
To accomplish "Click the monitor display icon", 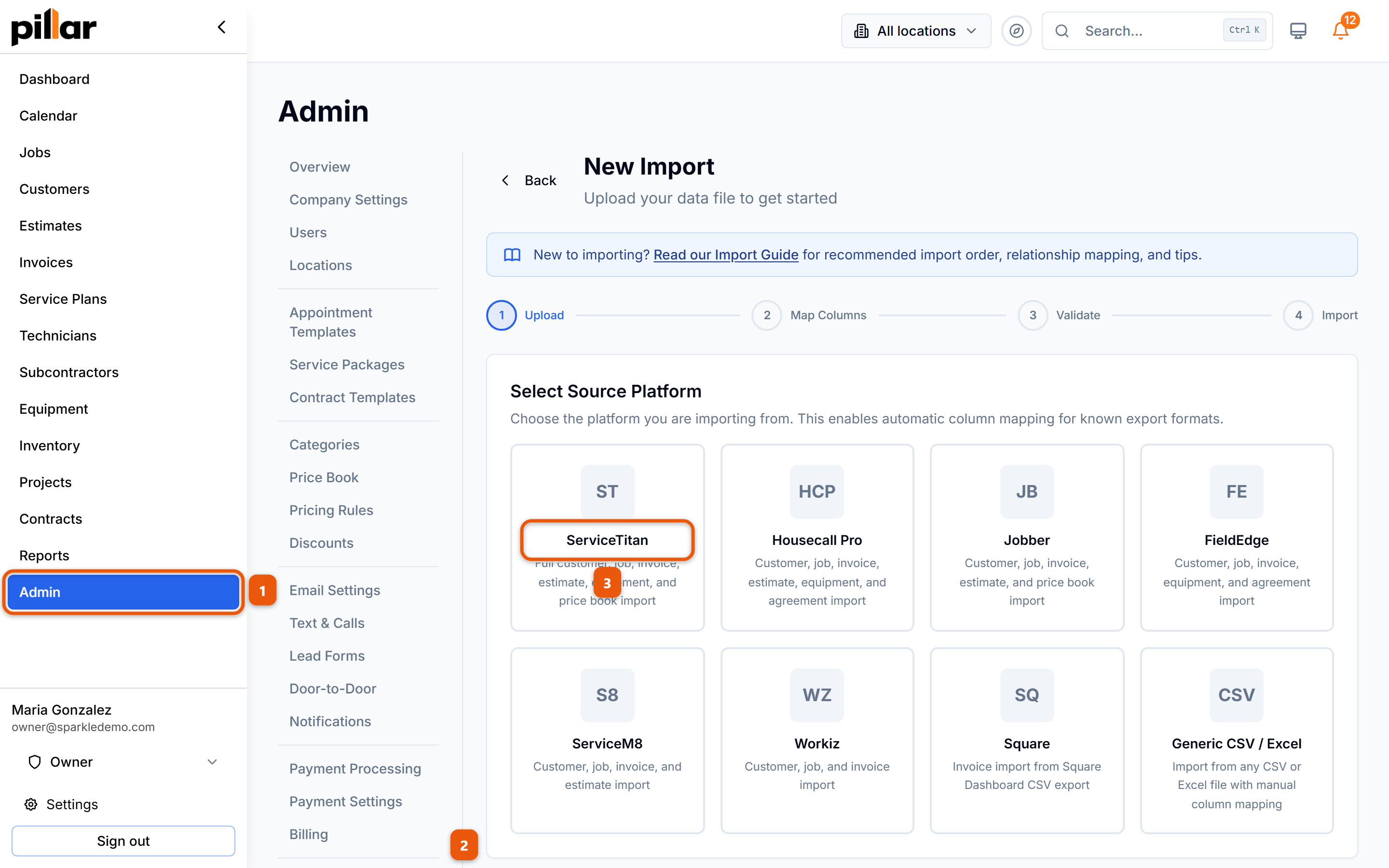I will pyautogui.click(x=1298, y=31).
